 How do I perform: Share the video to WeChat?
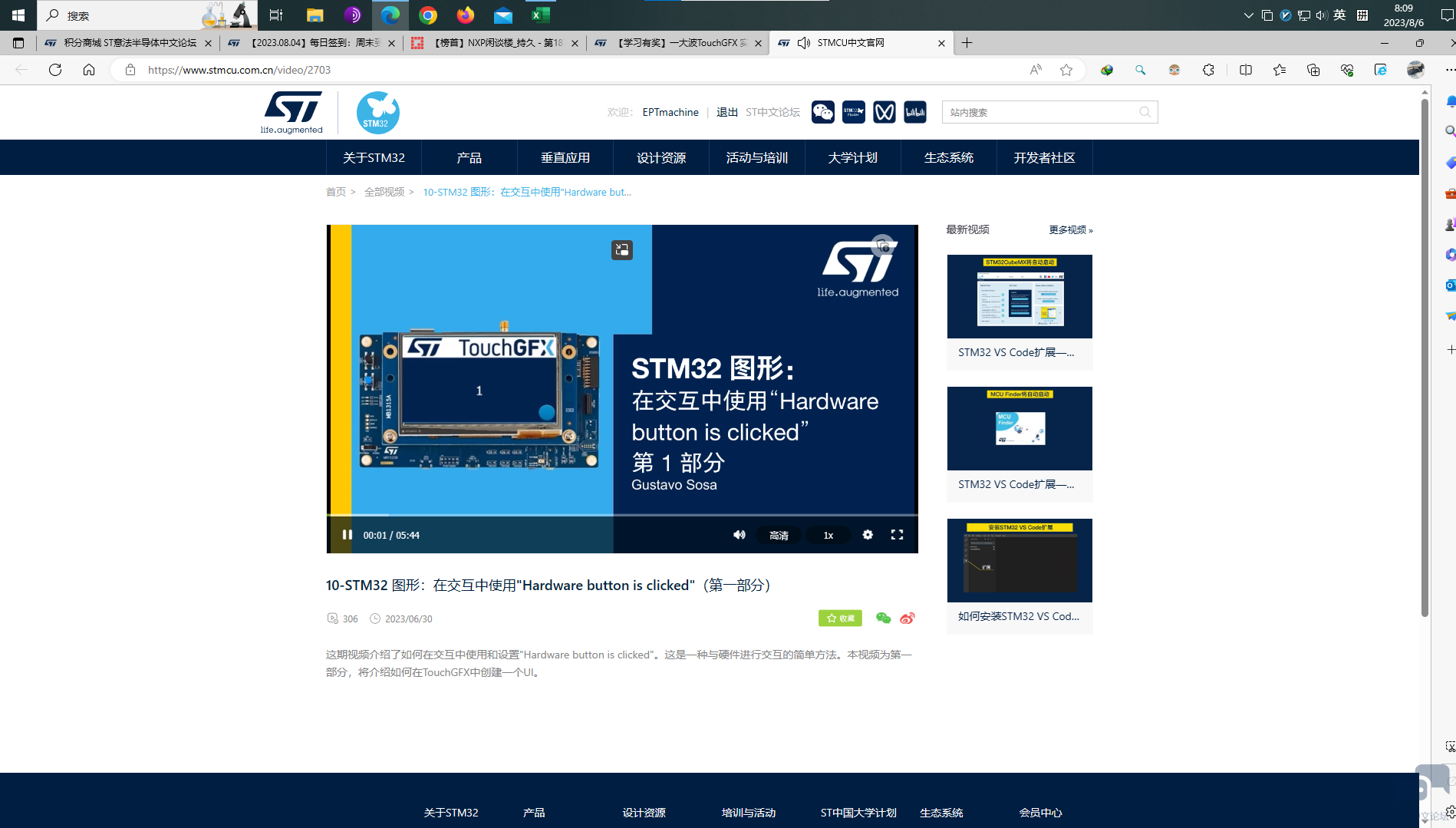point(884,619)
